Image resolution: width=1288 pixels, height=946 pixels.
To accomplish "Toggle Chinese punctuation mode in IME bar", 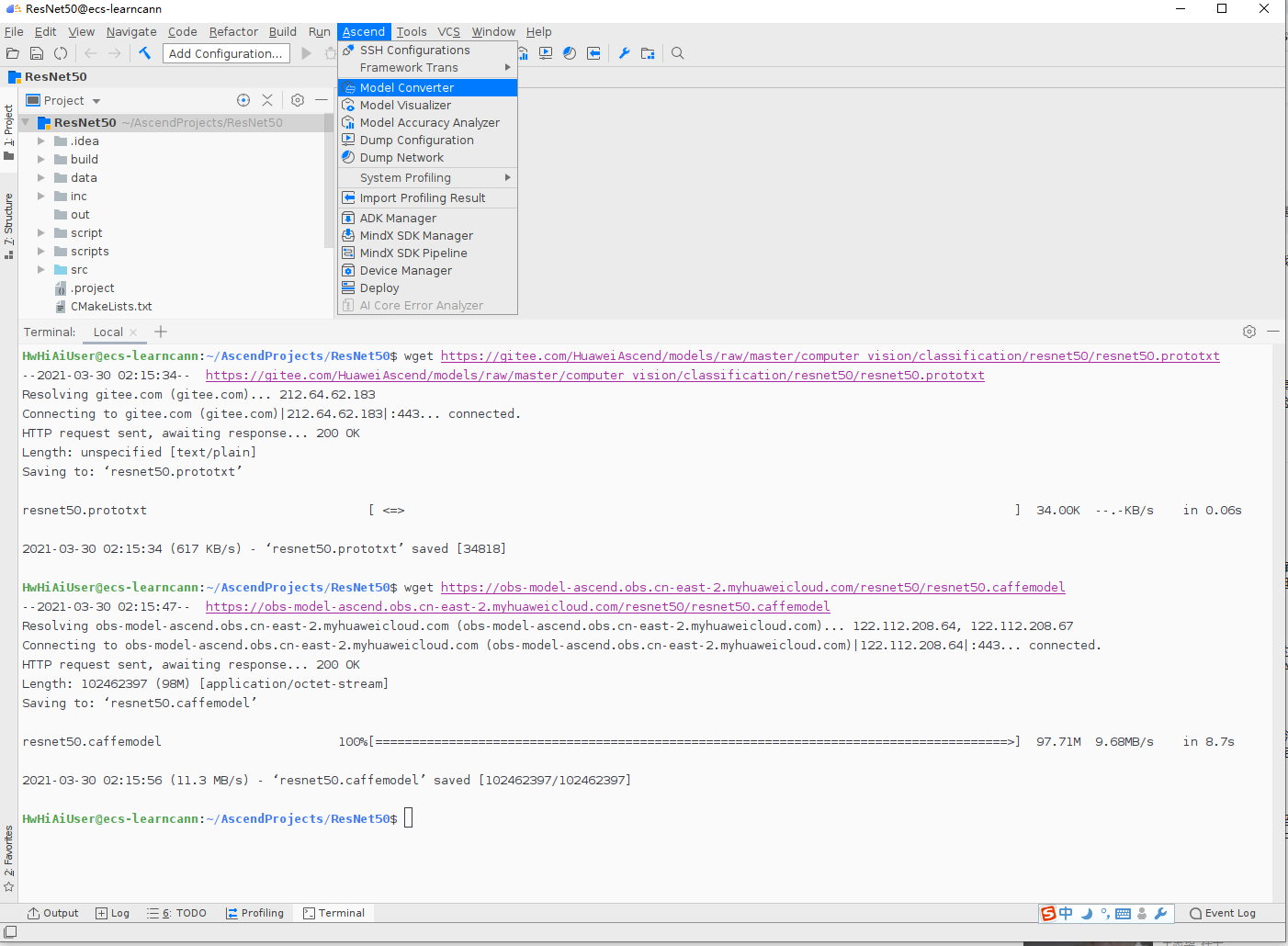I will pyautogui.click(x=1105, y=913).
